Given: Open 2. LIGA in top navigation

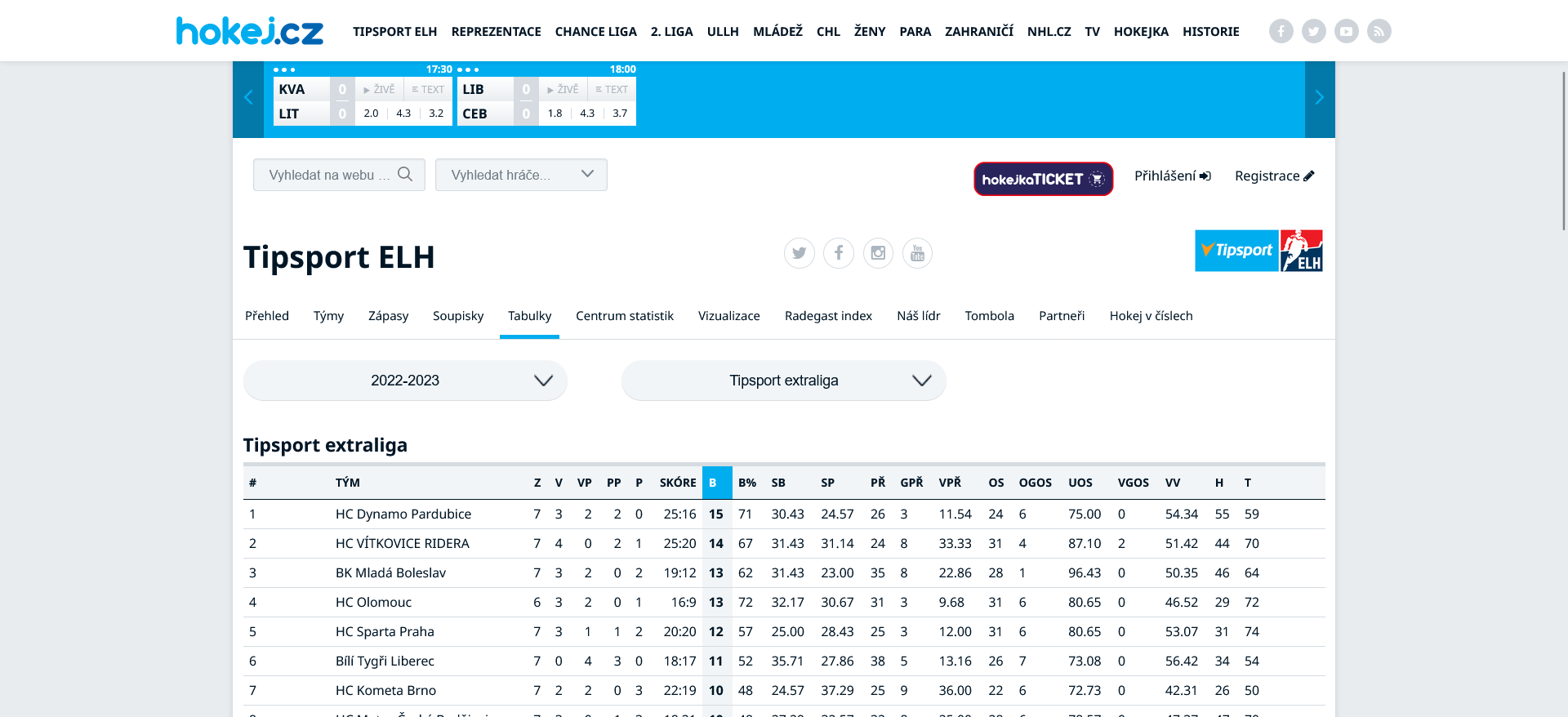Looking at the screenshot, I should (x=672, y=31).
